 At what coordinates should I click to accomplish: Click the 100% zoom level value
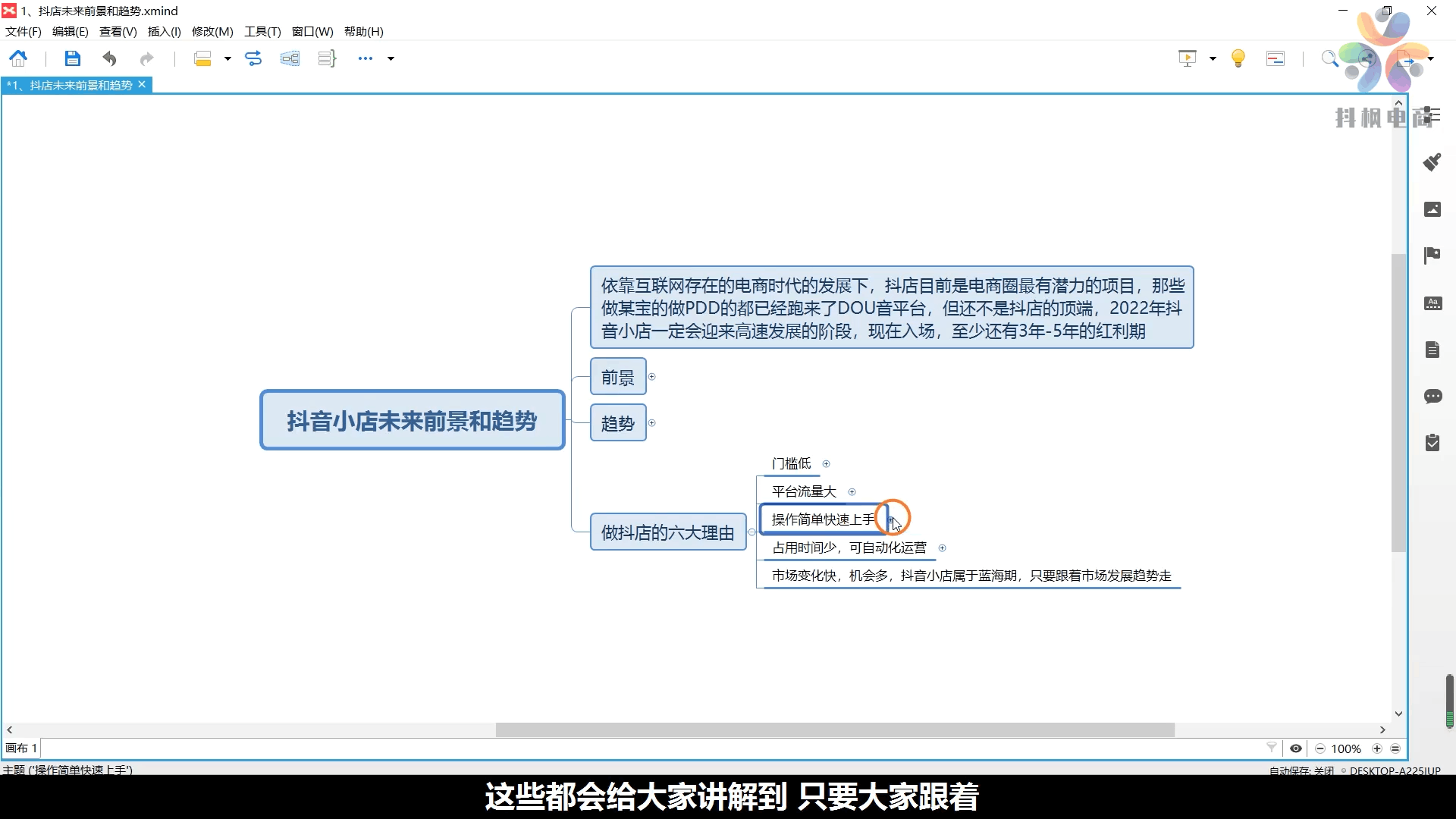point(1346,748)
